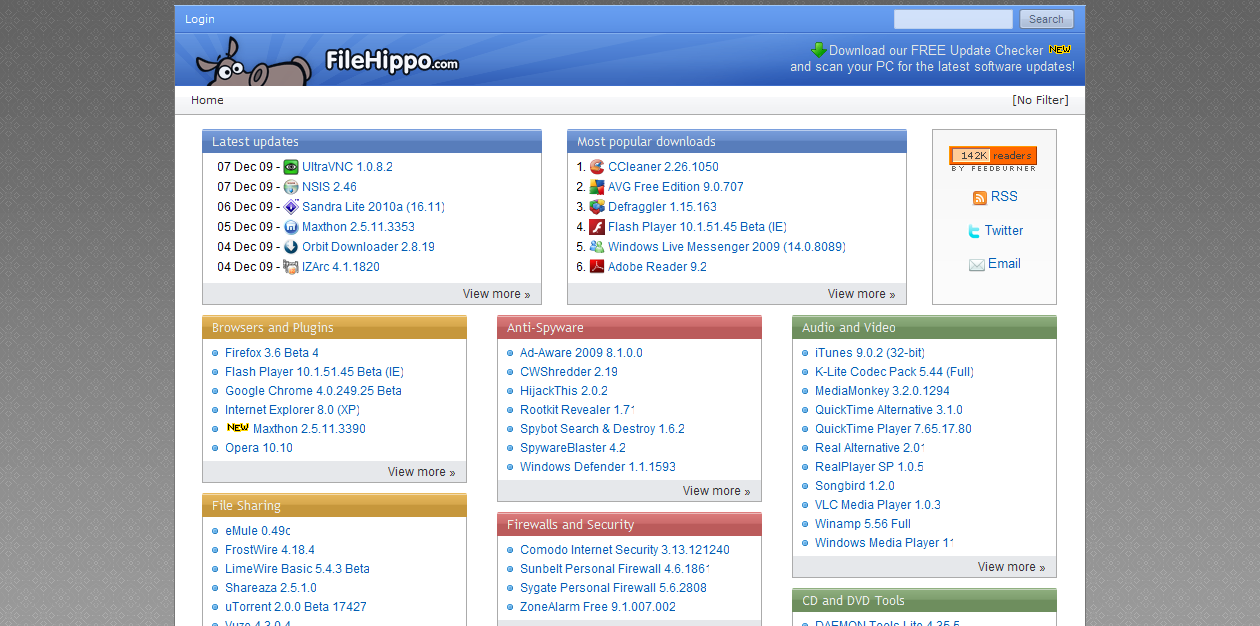Open Winamp 5.56 Full link
This screenshot has height=626, width=1260.
tap(863, 524)
